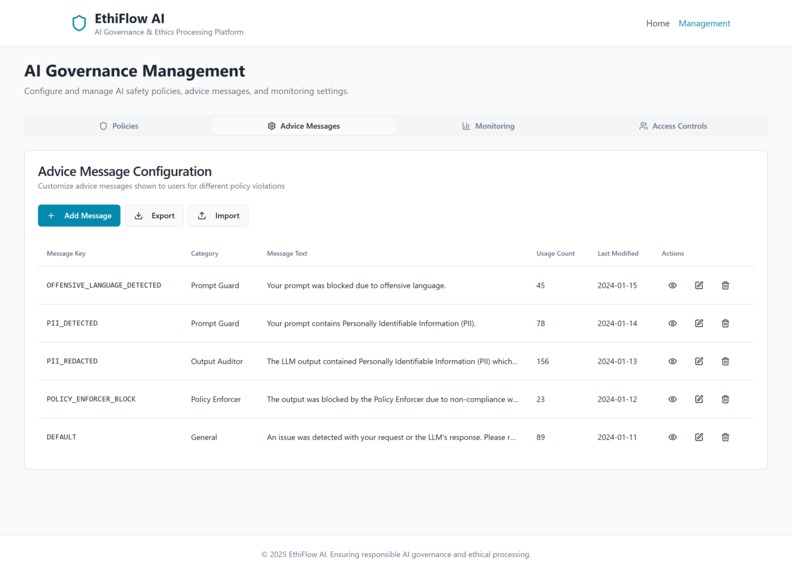Import advice messages
This screenshot has height=573, width=792.
click(218, 215)
